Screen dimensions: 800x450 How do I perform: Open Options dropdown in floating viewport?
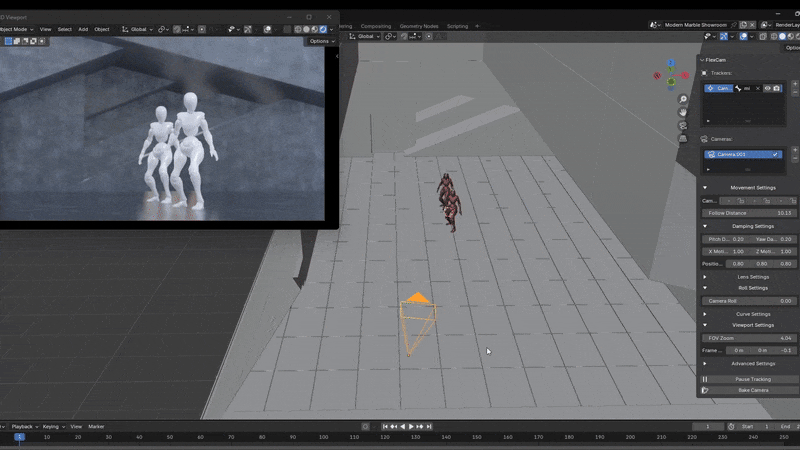tap(322, 41)
